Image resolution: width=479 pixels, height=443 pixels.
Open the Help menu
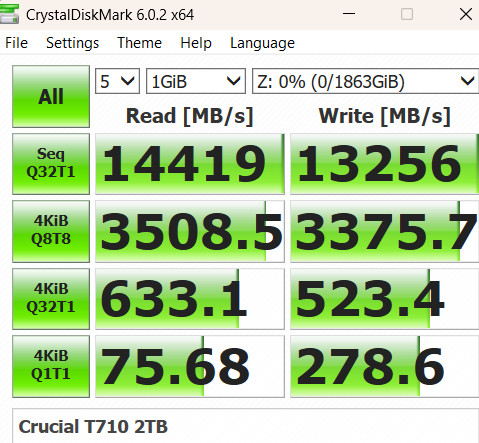tap(196, 43)
